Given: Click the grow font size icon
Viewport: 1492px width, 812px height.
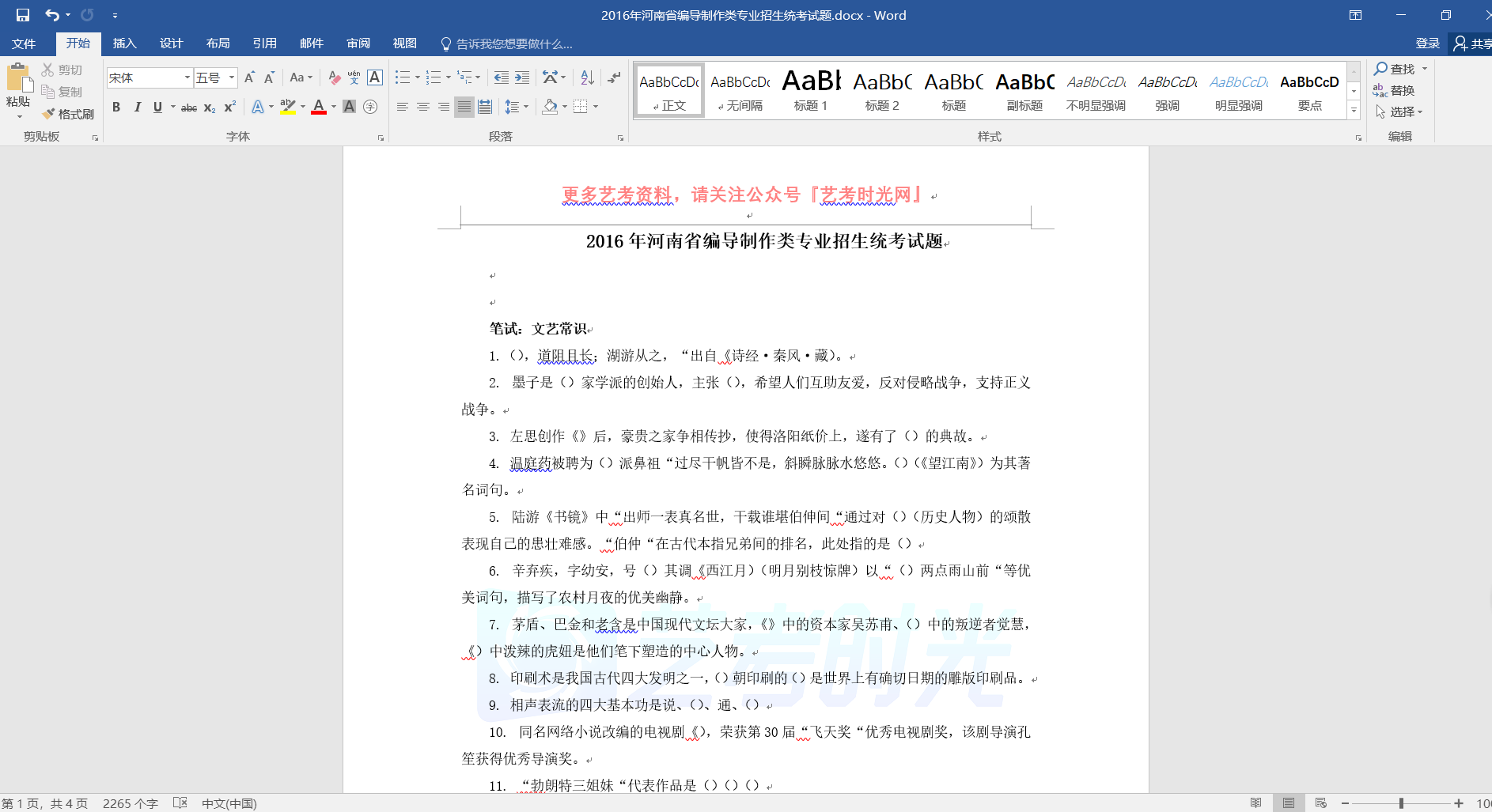Looking at the screenshot, I should (249, 77).
